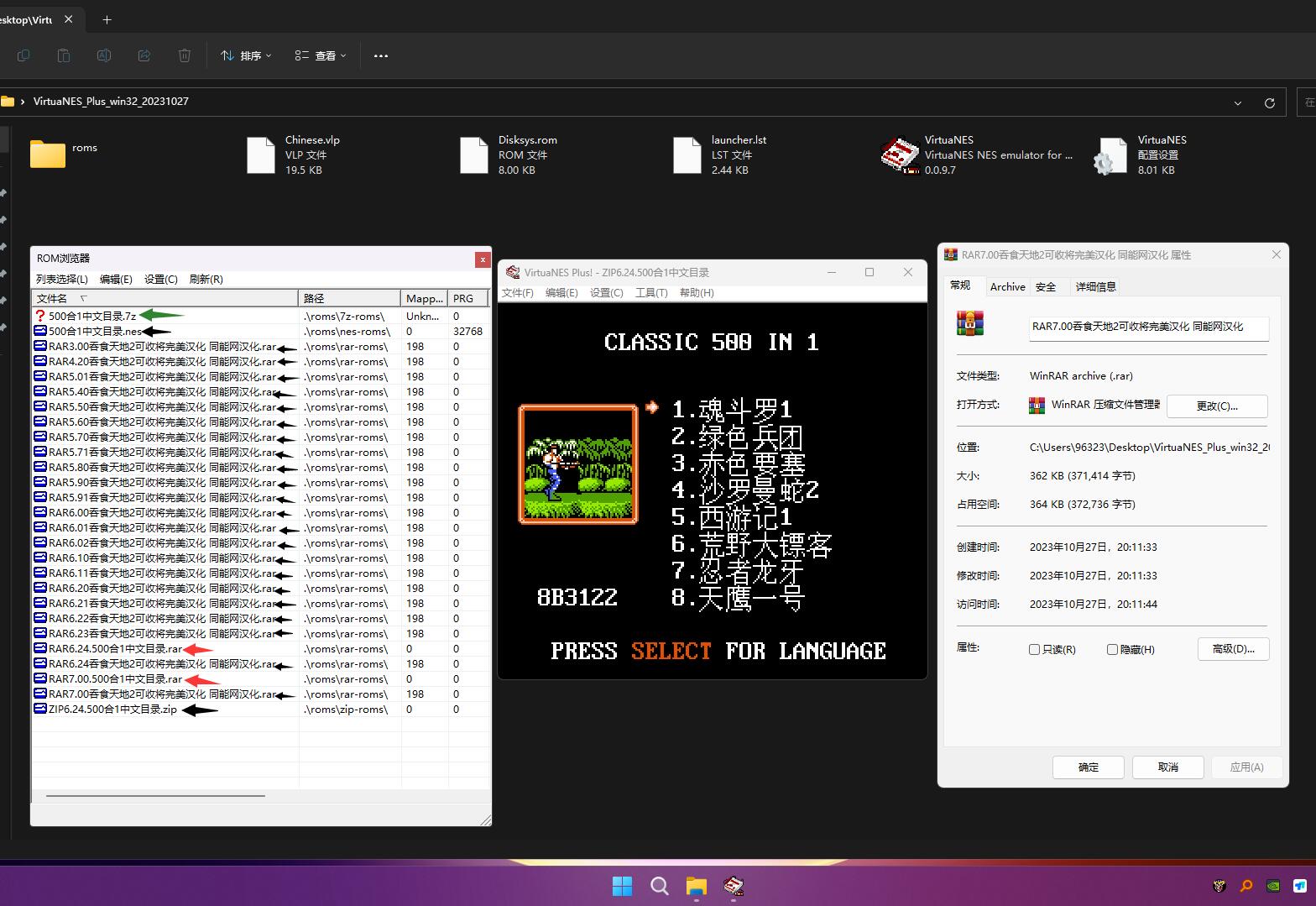Click the Explorer rename toolbar icon
The width and height of the screenshot is (1316, 906).
[x=104, y=55]
